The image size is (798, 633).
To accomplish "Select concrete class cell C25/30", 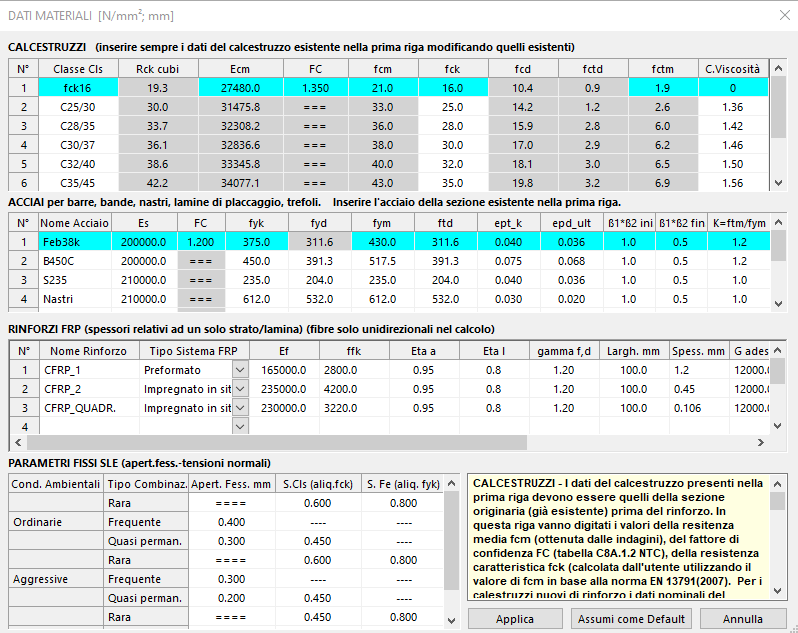I will [78, 107].
